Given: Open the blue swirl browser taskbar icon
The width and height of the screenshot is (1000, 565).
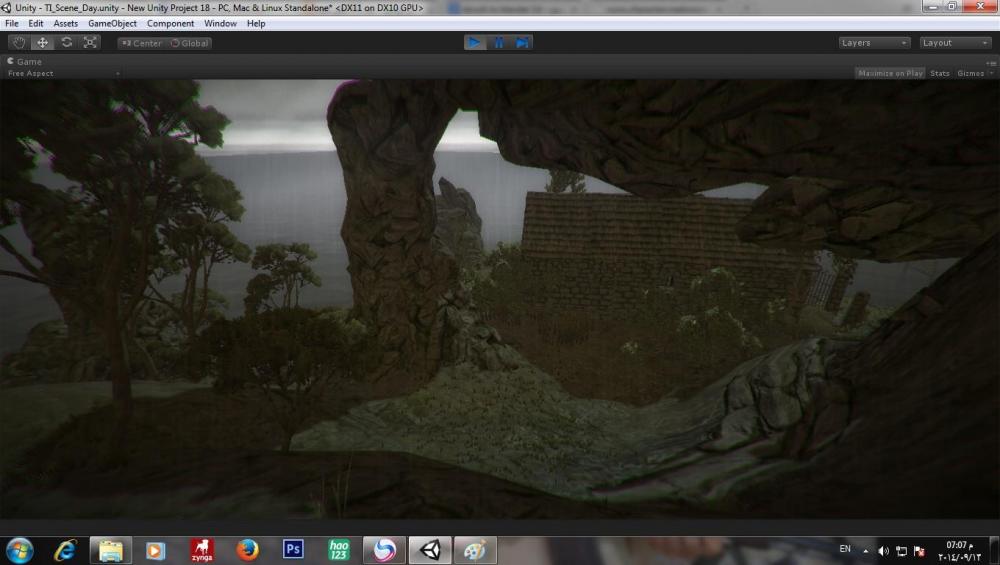Looking at the screenshot, I should pos(384,550).
